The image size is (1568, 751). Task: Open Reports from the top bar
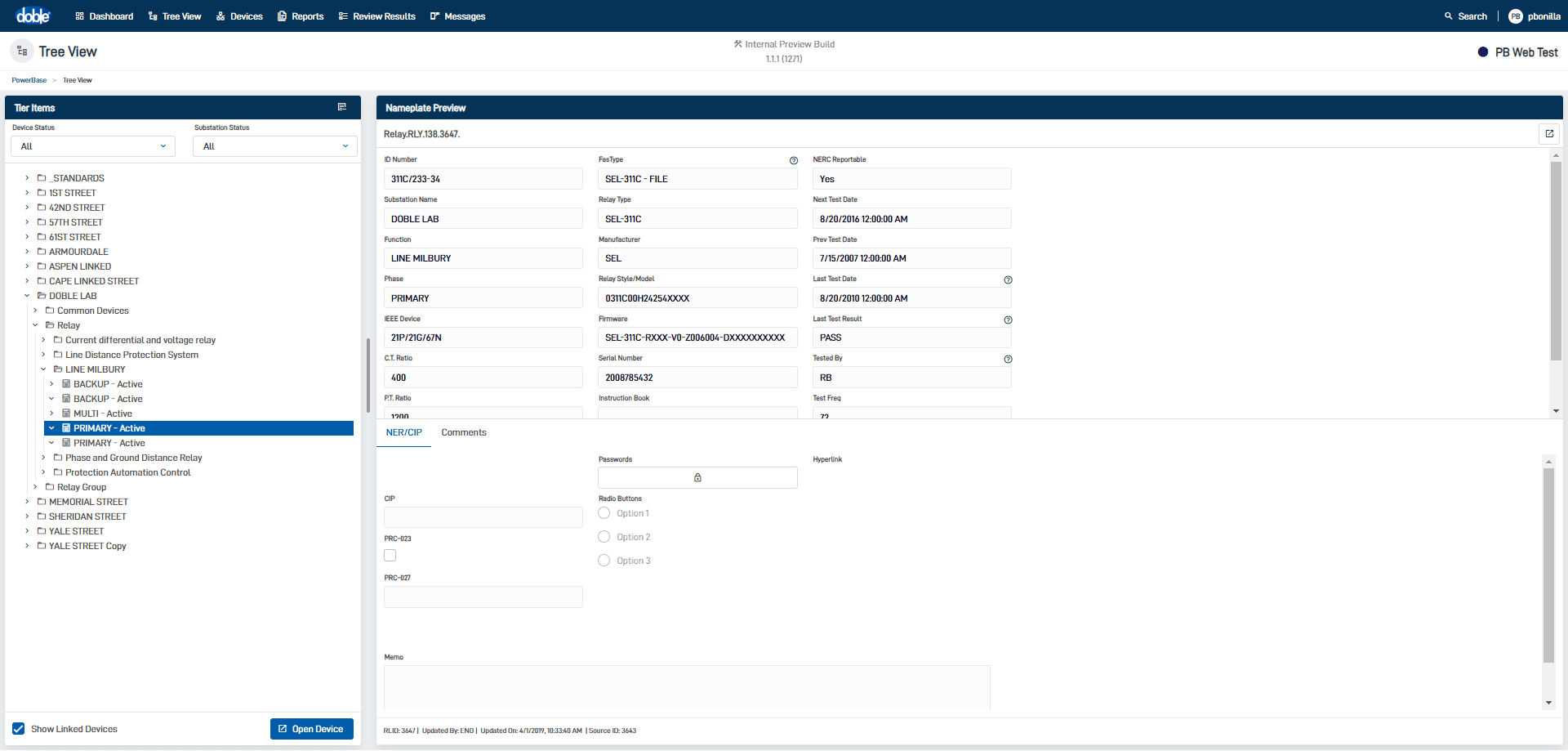tap(301, 16)
